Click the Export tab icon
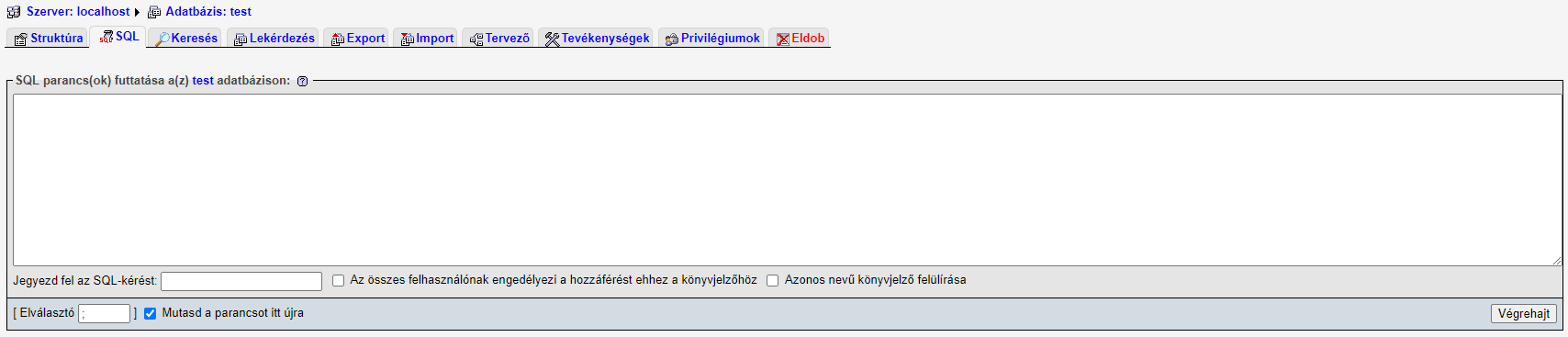The width and height of the screenshot is (1568, 337). coord(338,39)
